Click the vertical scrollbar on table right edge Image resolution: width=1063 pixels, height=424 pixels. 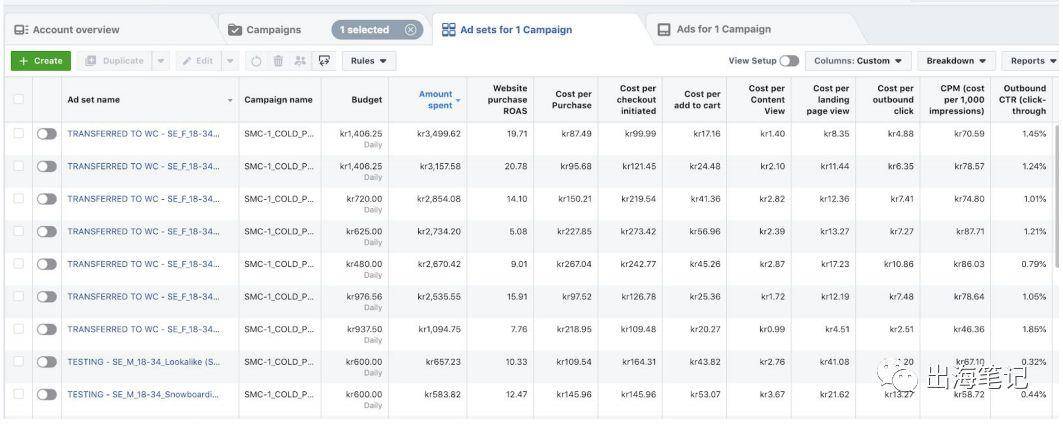pos(1057,197)
